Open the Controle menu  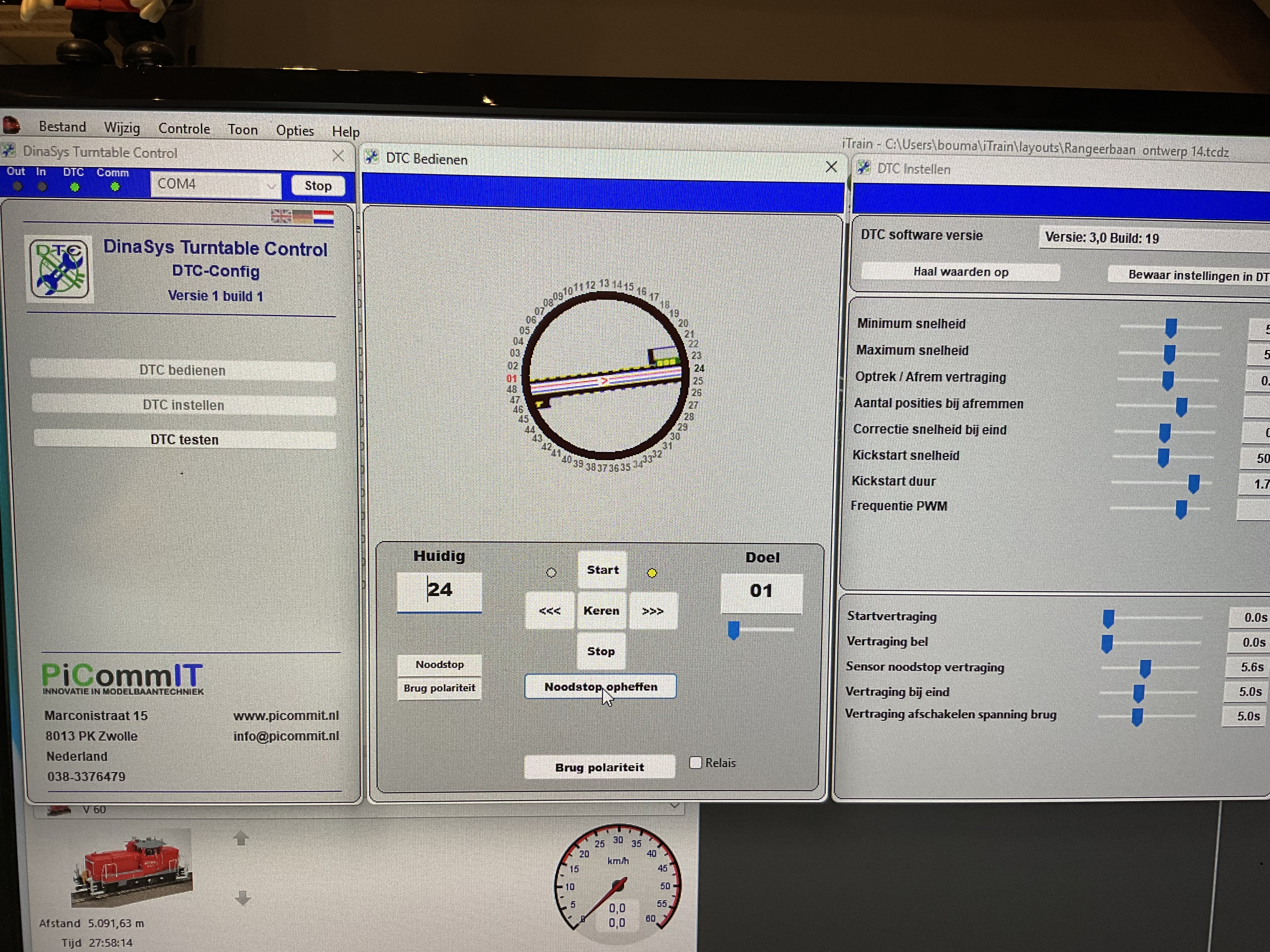point(184,128)
